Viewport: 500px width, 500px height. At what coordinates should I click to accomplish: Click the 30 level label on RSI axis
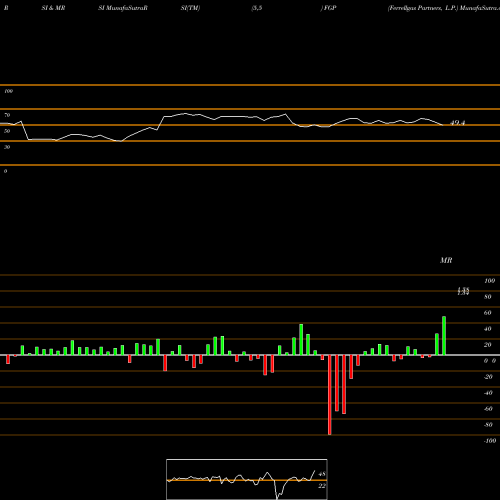(7, 147)
